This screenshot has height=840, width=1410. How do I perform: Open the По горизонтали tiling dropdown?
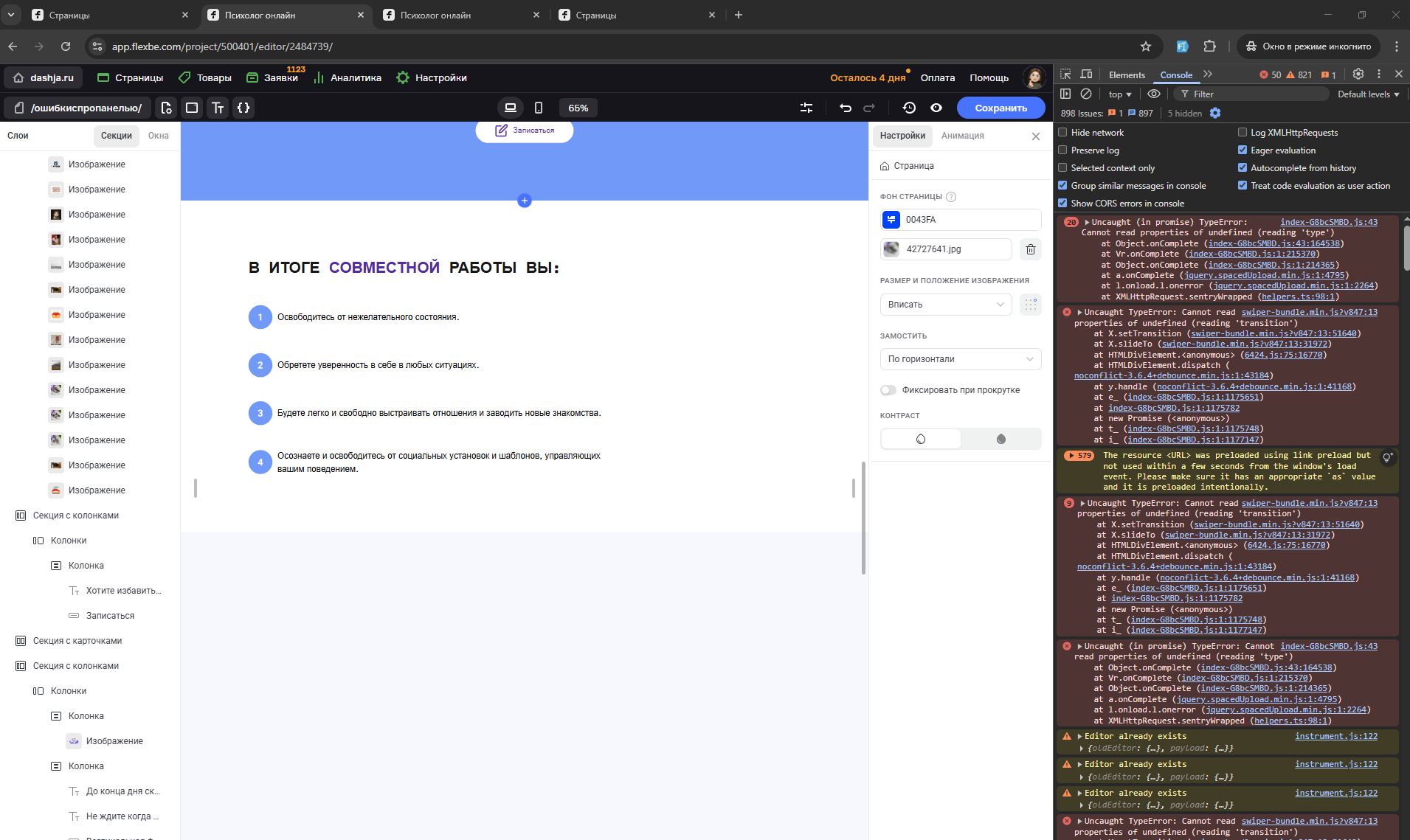[960, 359]
